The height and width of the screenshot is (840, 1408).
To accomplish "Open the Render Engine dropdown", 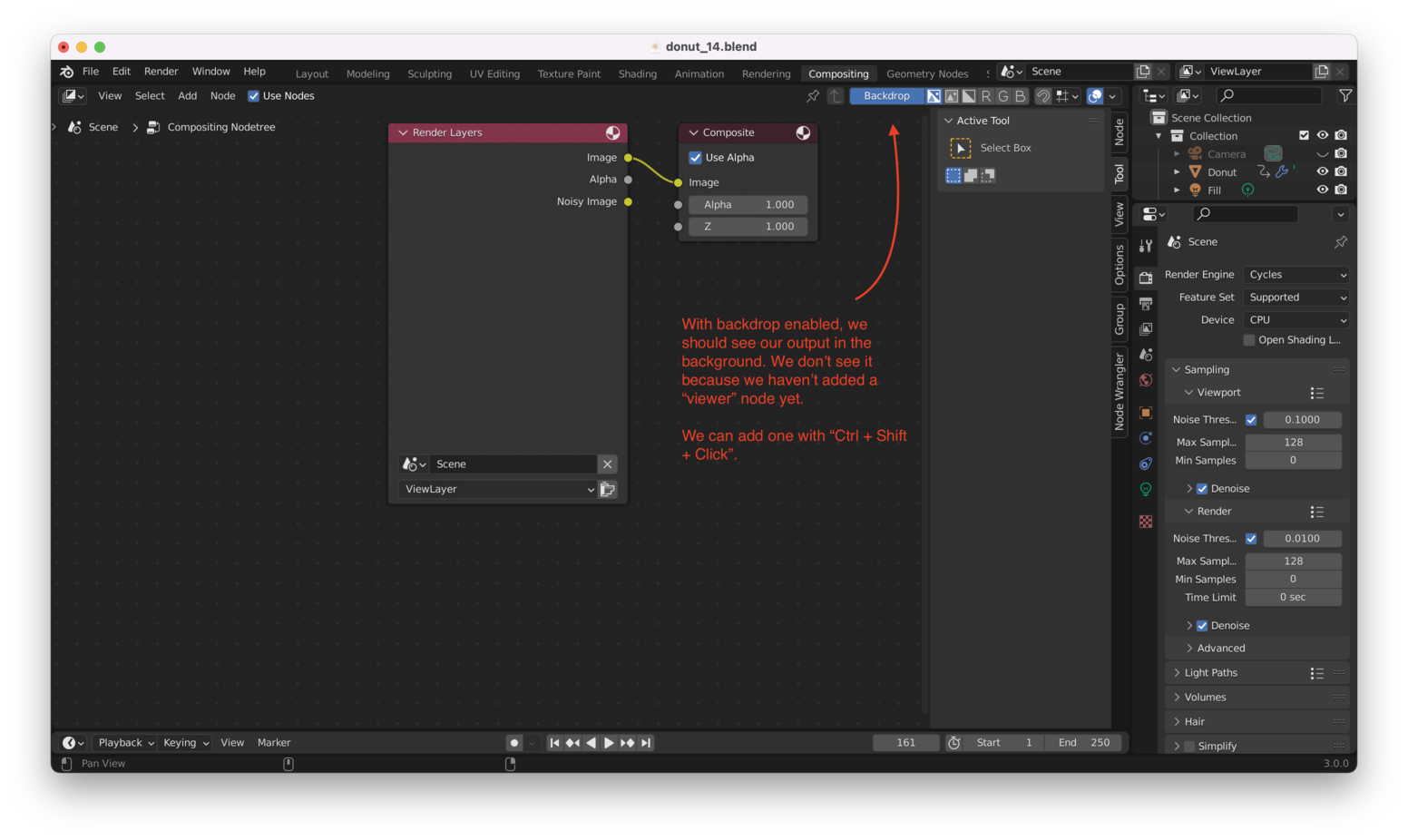I will tap(1296, 275).
